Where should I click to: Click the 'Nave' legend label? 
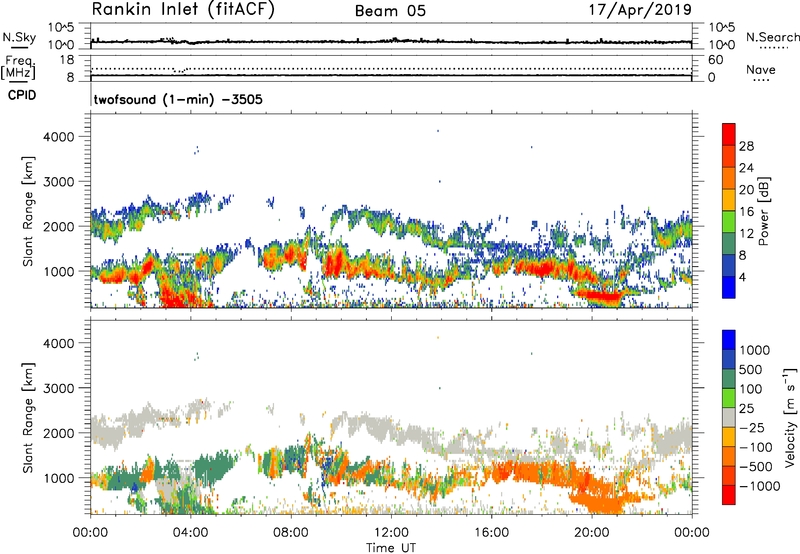(761, 69)
